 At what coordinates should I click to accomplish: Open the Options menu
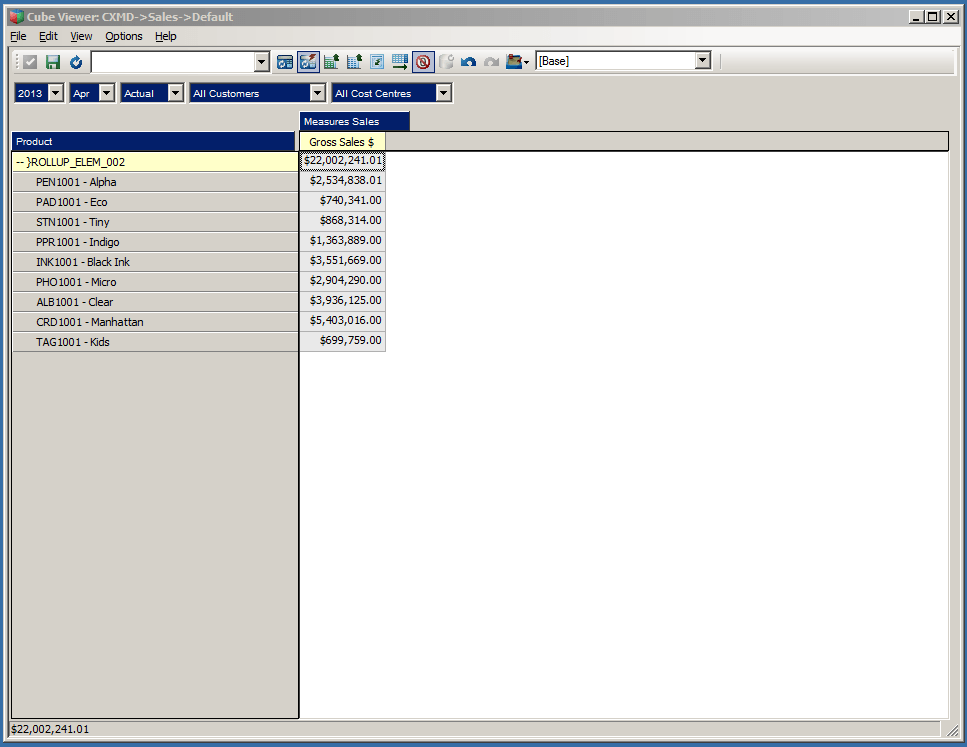click(123, 36)
